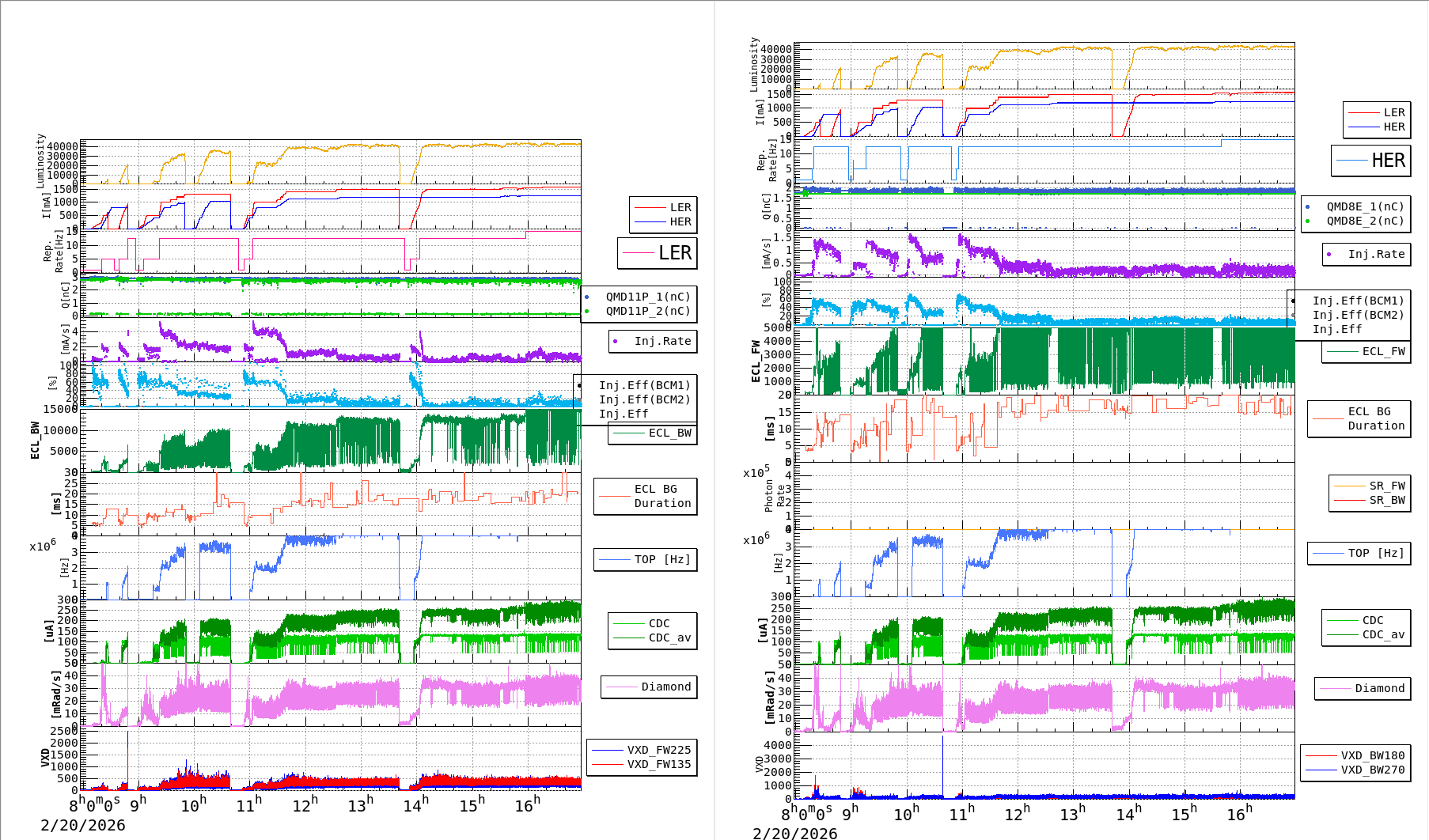This screenshot has height=840, width=1429.
Task: Click ECL BG Duration legend in right panel
Action: coord(1375,418)
